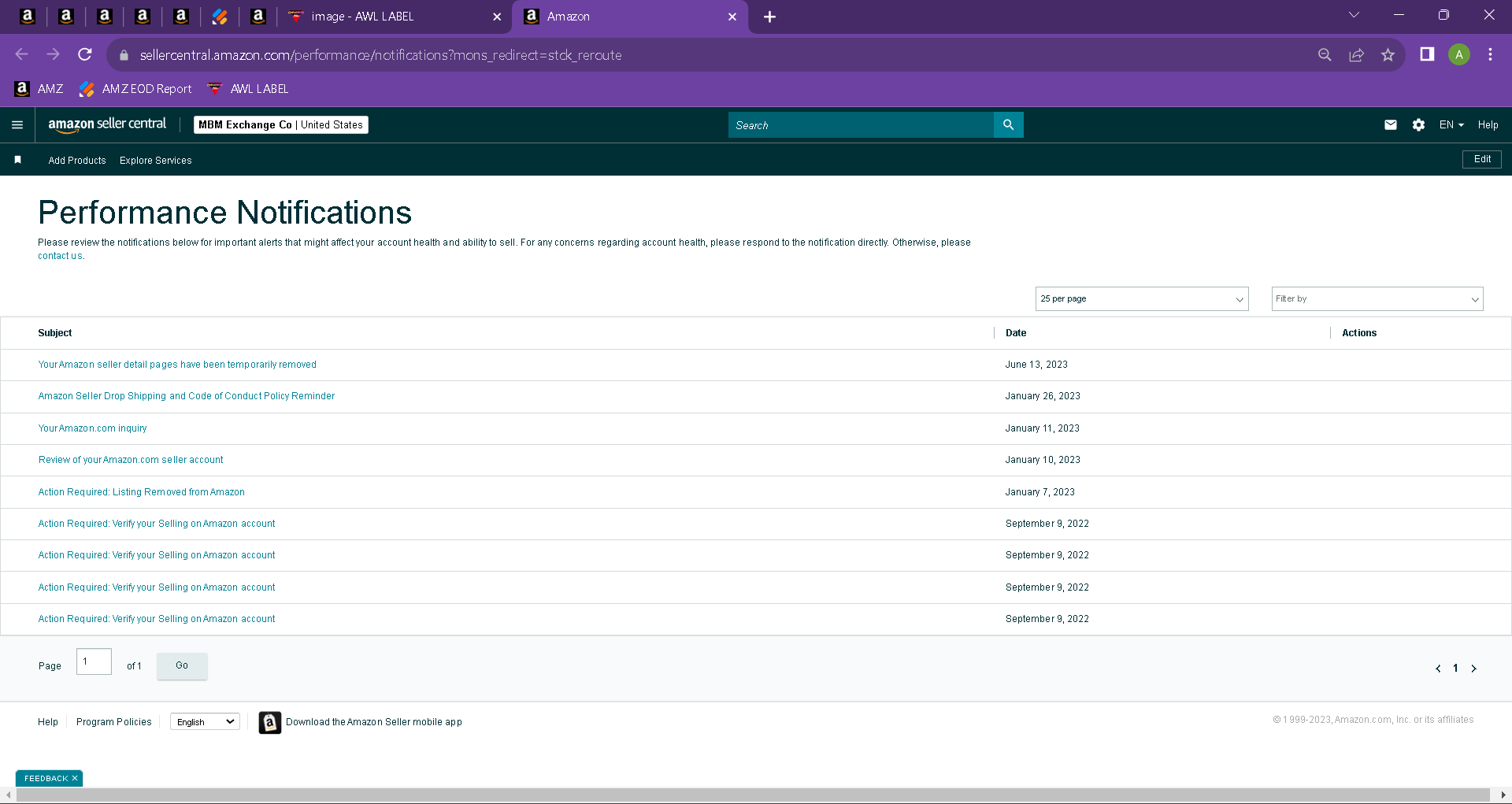This screenshot has width=1512, height=804.
Task: Click the Edit button on the favorites bar
Action: [x=1482, y=159]
